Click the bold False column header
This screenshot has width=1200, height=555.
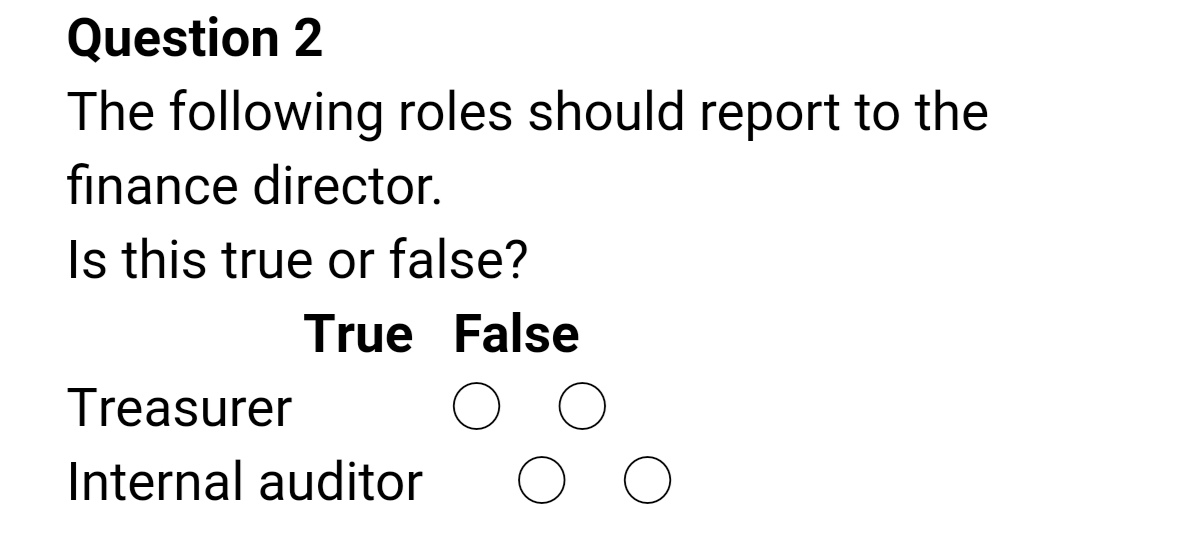click(516, 334)
